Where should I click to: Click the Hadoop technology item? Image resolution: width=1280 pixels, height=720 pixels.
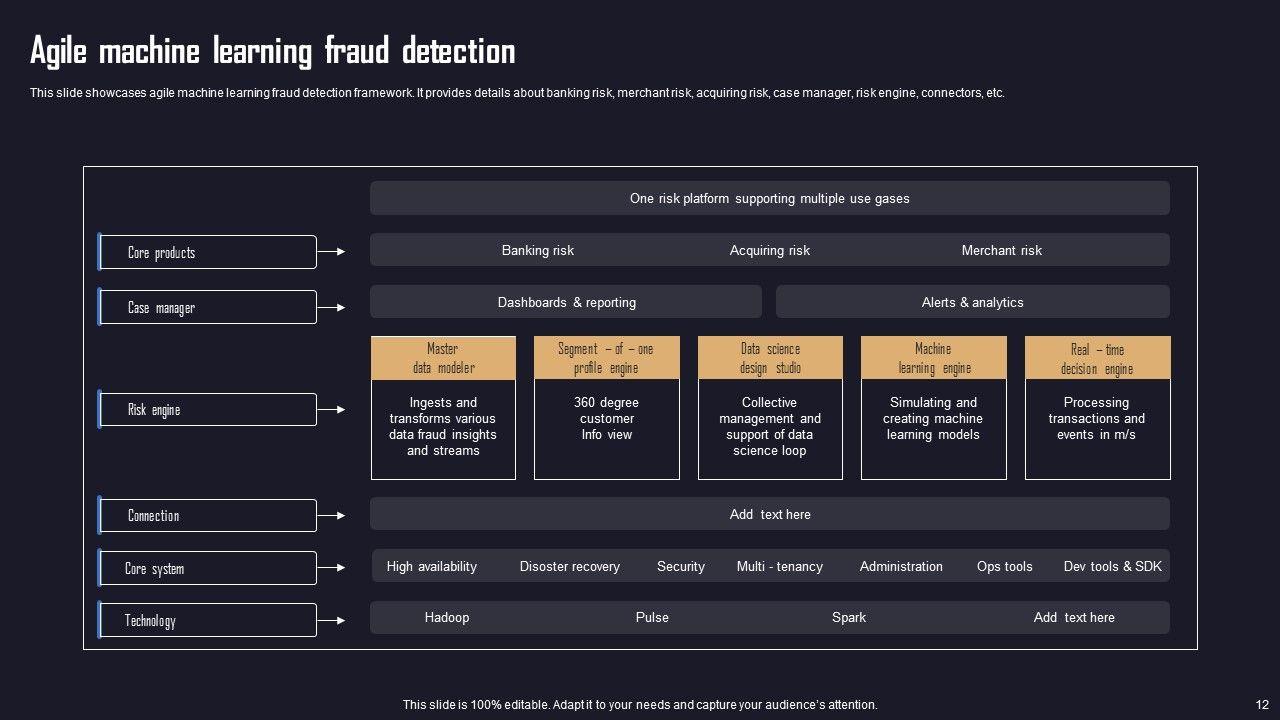[446, 617]
